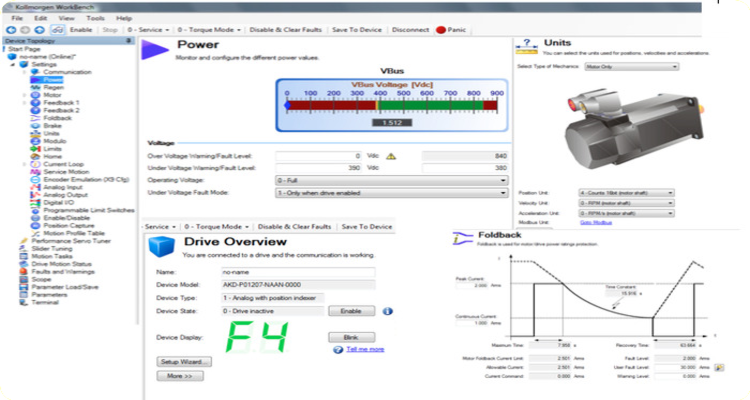
Task: Select Drive Motion Status in the tree
Action: (x=61, y=264)
